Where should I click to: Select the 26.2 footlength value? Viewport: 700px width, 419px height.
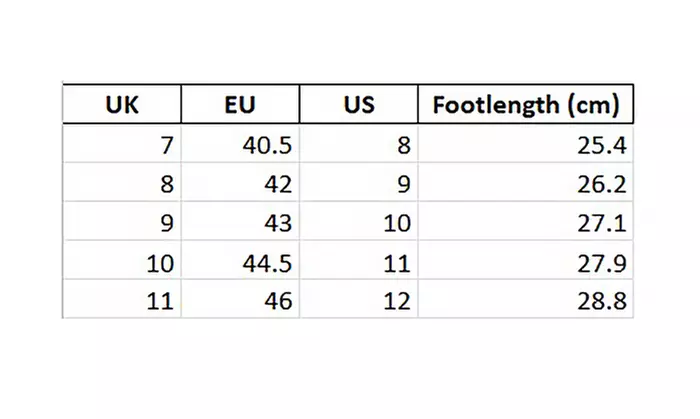click(x=602, y=185)
